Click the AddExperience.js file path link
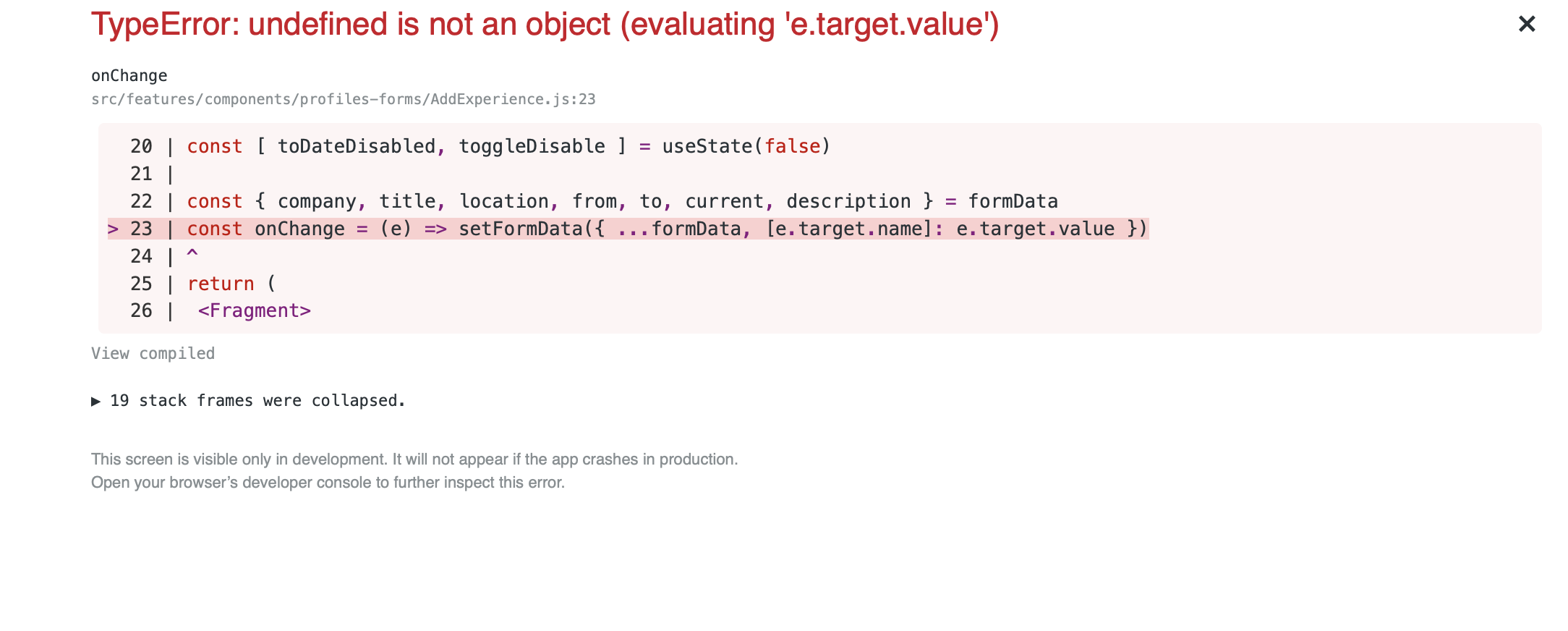The height and width of the screenshot is (631, 1568). [x=344, y=98]
